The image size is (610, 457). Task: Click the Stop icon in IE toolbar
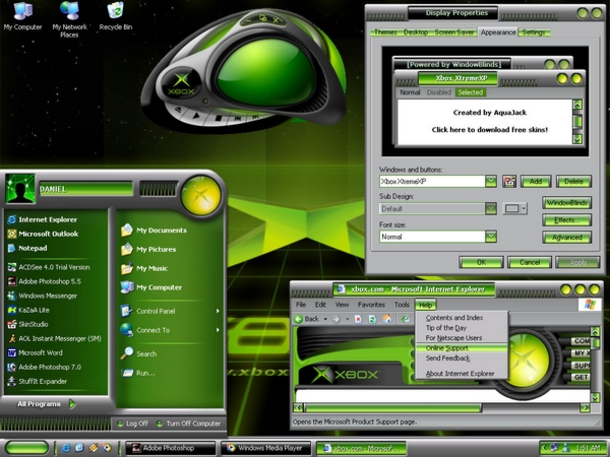click(358, 319)
